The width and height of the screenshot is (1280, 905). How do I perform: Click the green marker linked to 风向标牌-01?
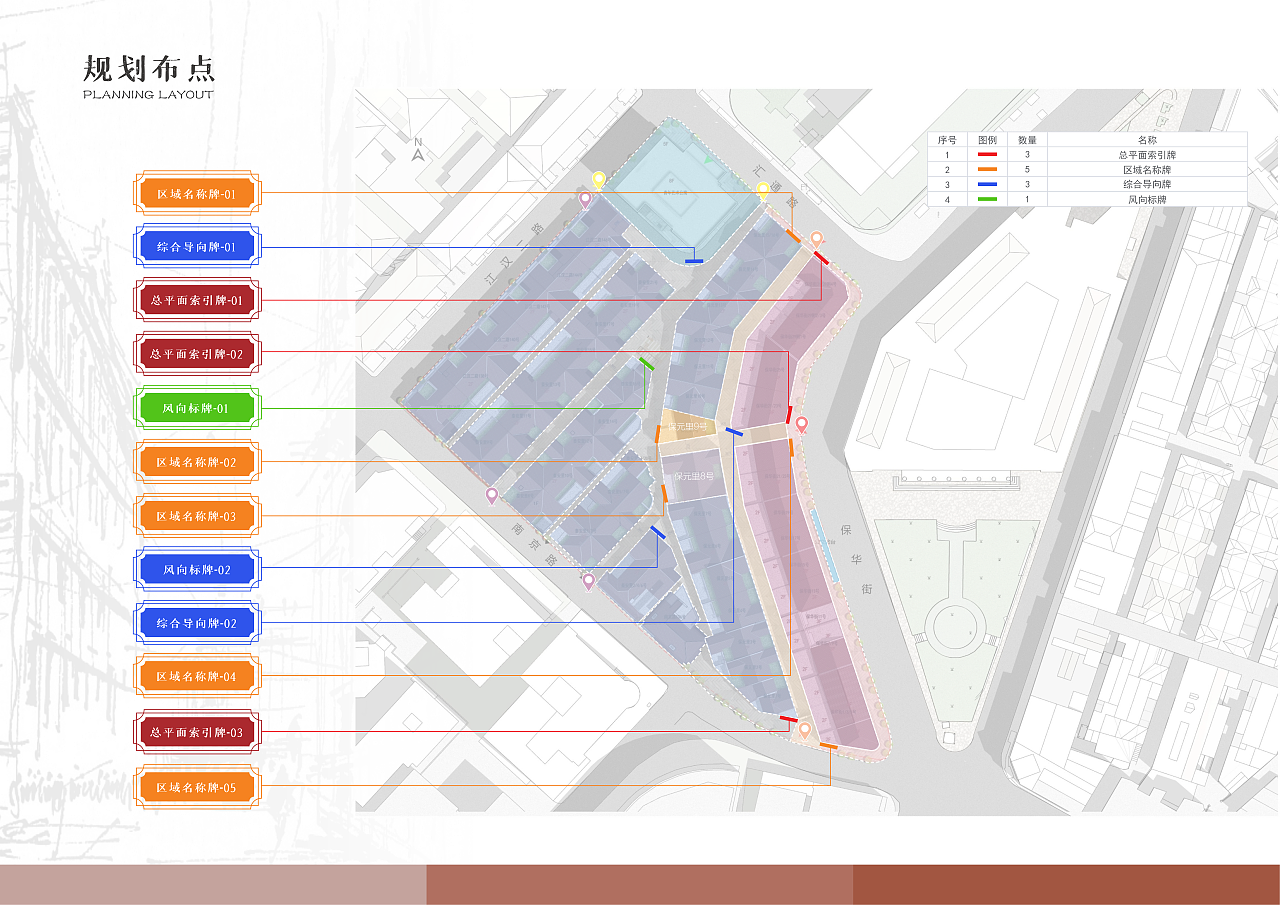tap(647, 365)
